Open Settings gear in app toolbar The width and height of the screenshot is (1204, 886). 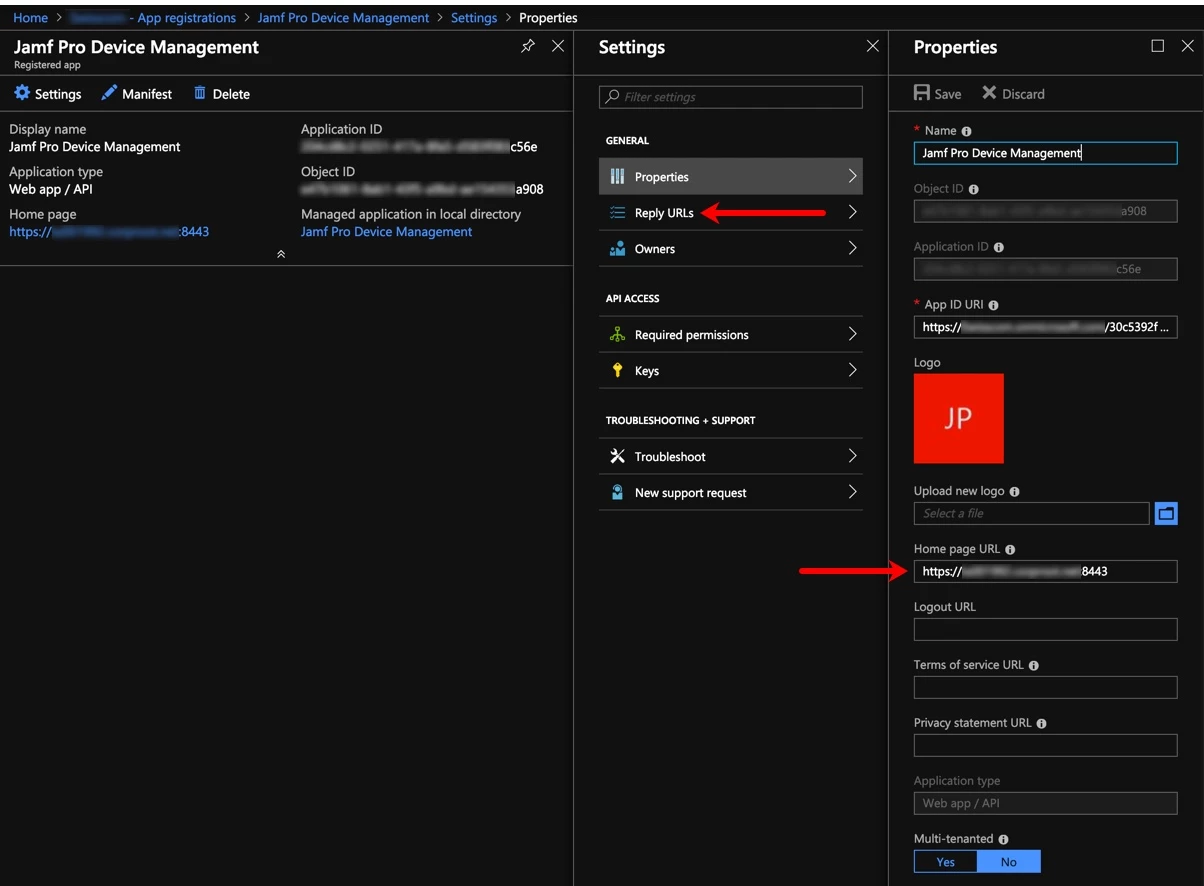22,93
